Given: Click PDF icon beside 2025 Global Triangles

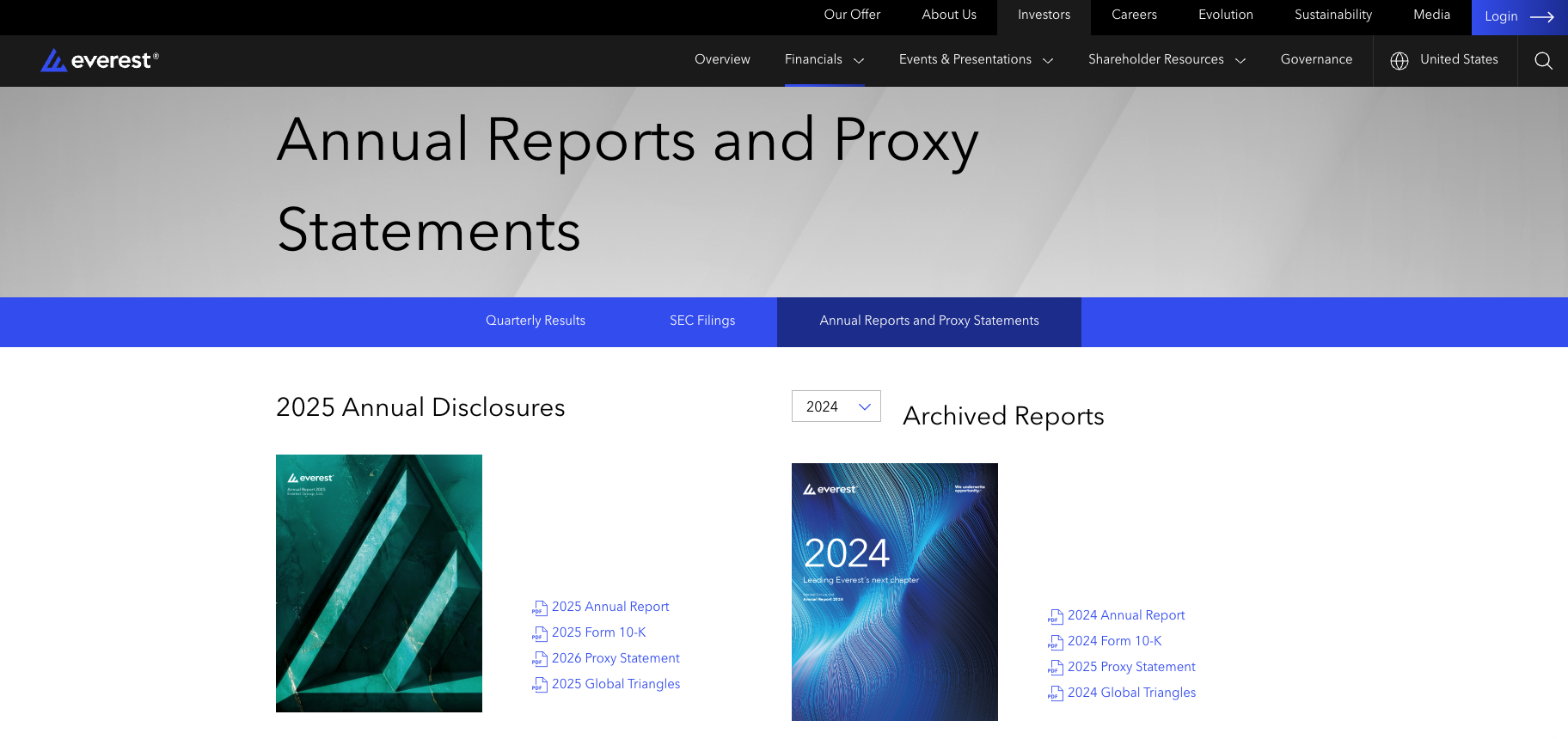Looking at the screenshot, I should tap(540, 686).
